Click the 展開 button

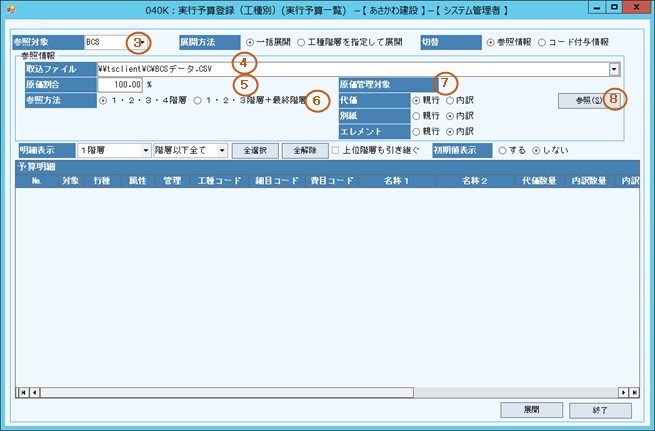[x=530, y=410]
